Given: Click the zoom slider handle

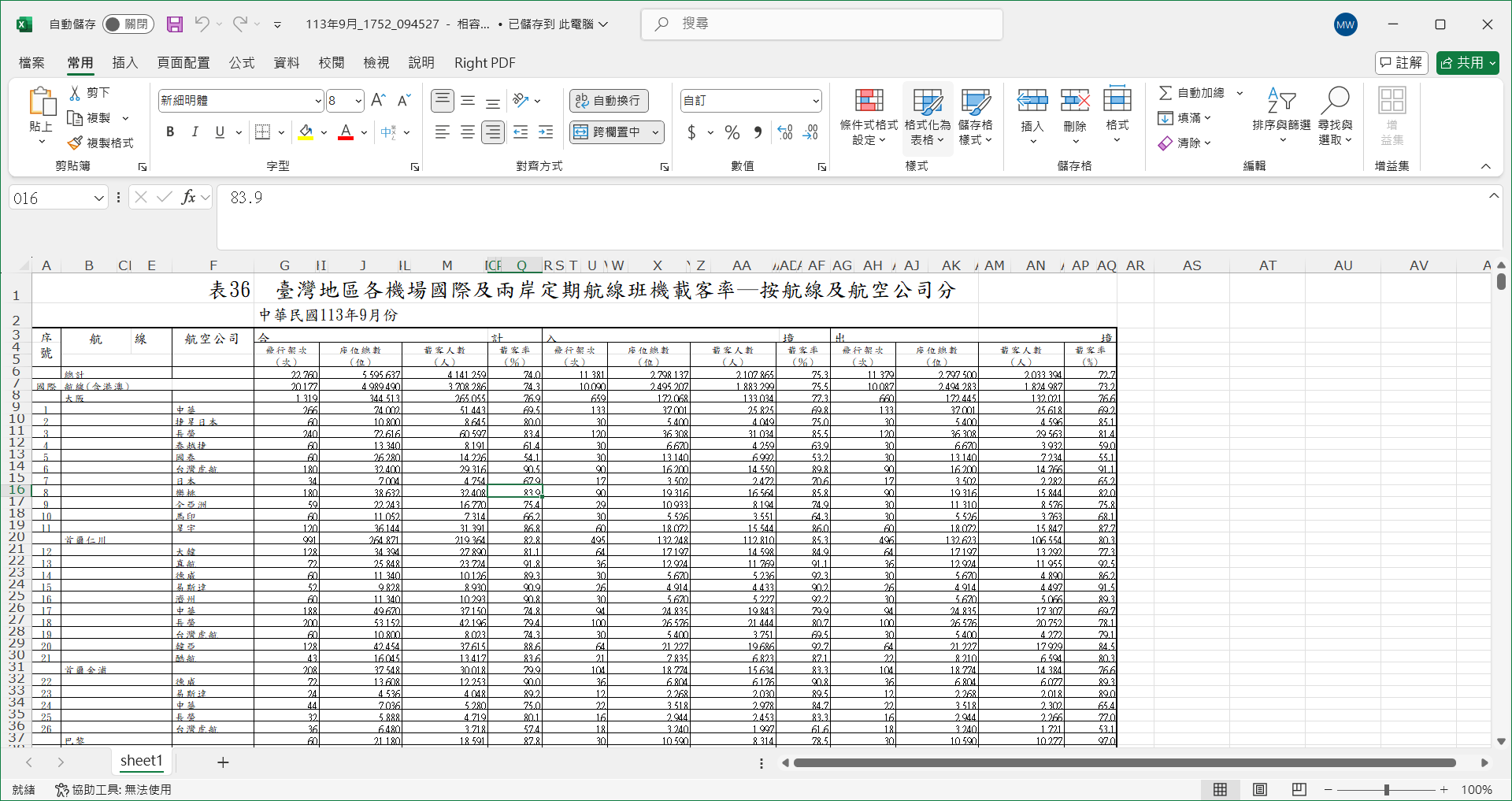Looking at the screenshot, I should coord(1386,789).
